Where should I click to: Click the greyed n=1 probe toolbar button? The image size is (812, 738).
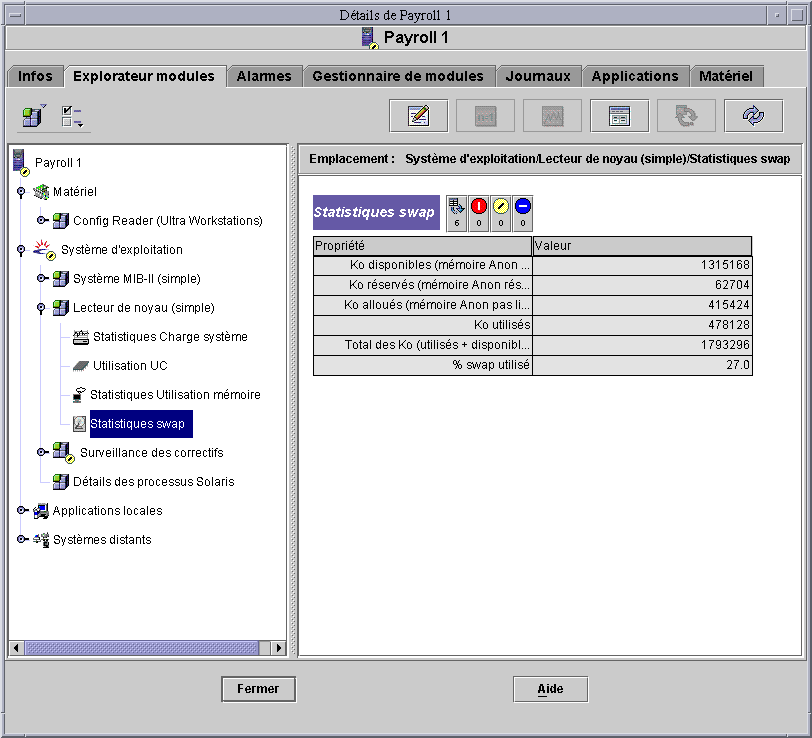click(485, 115)
